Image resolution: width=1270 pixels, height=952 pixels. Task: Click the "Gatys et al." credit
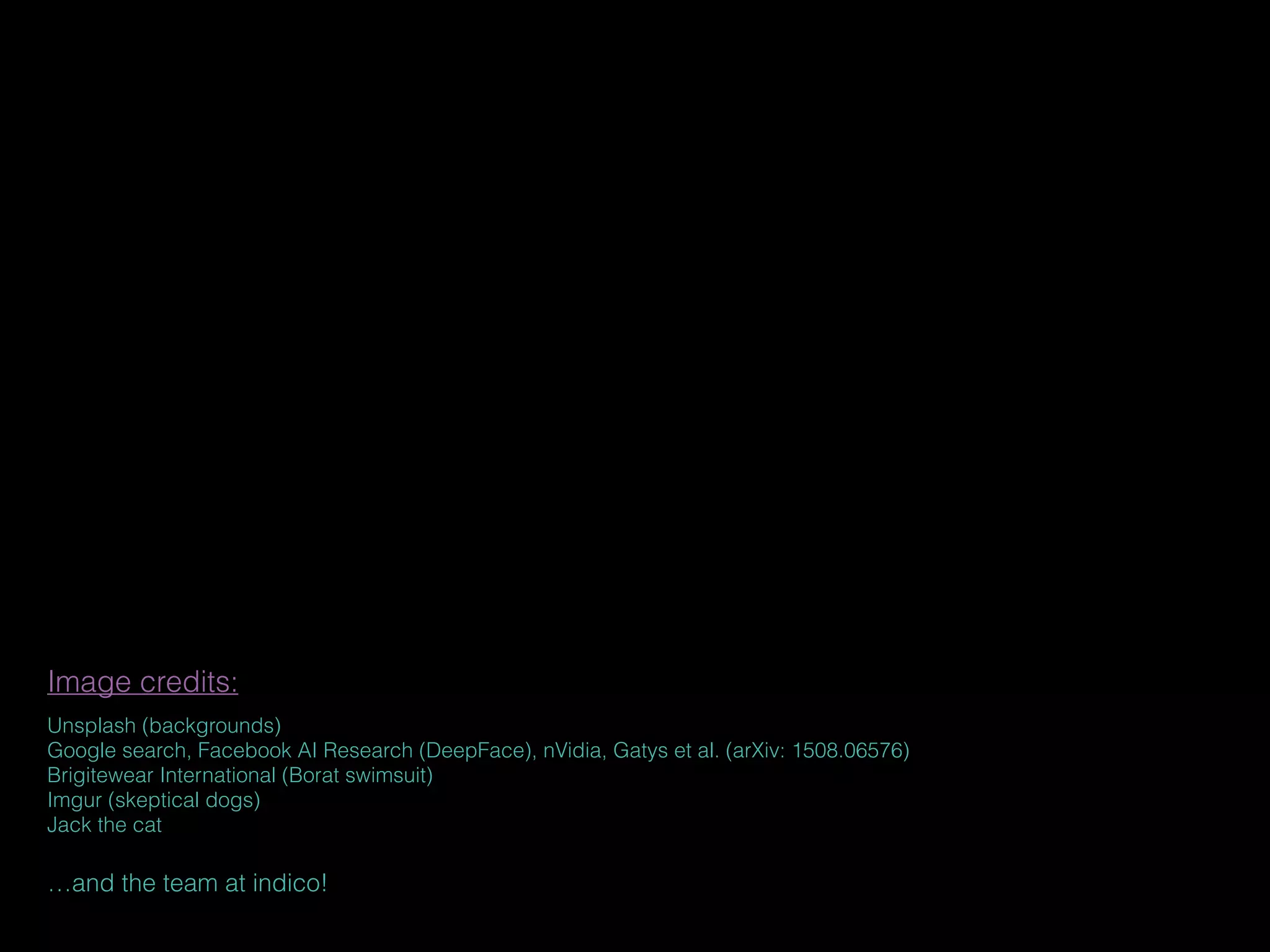[666, 751]
